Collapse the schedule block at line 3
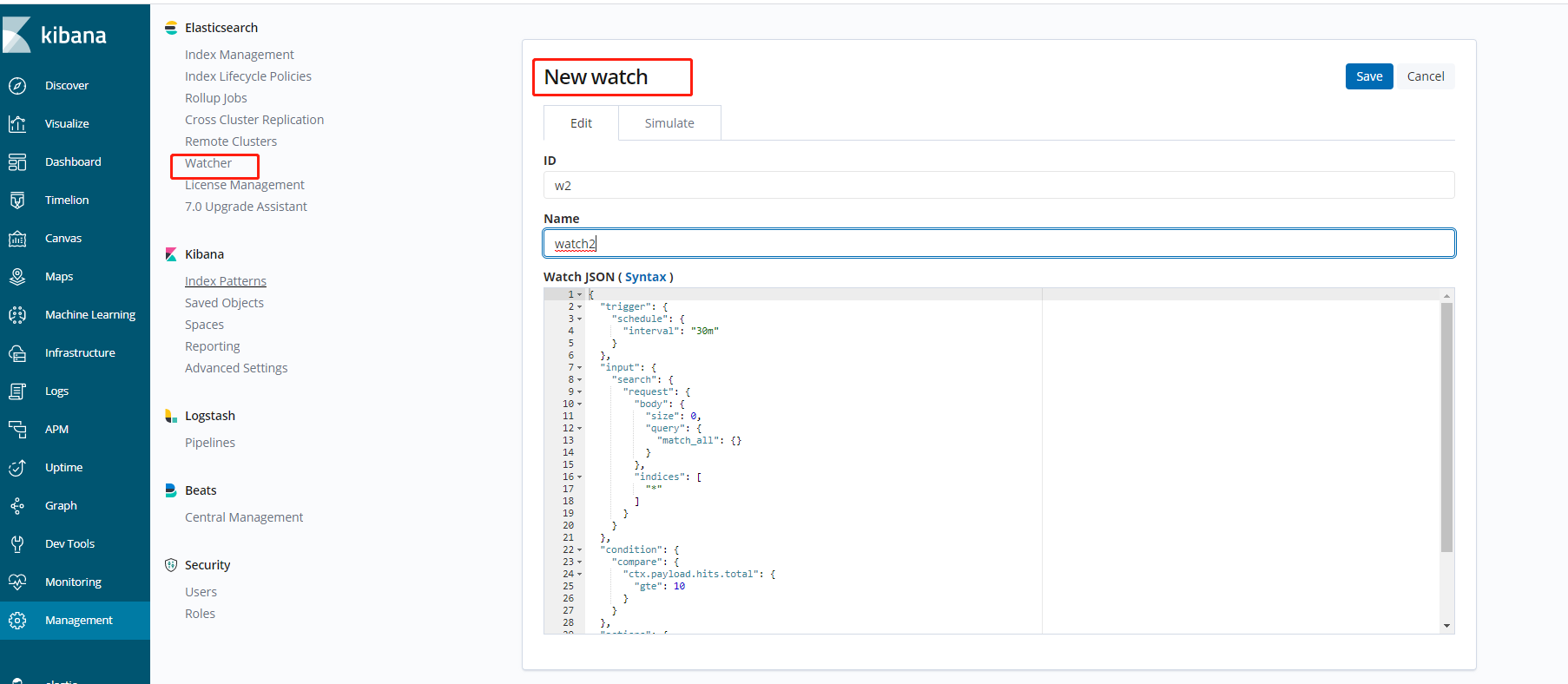The image size is (1568, 684). click(580, 319)
